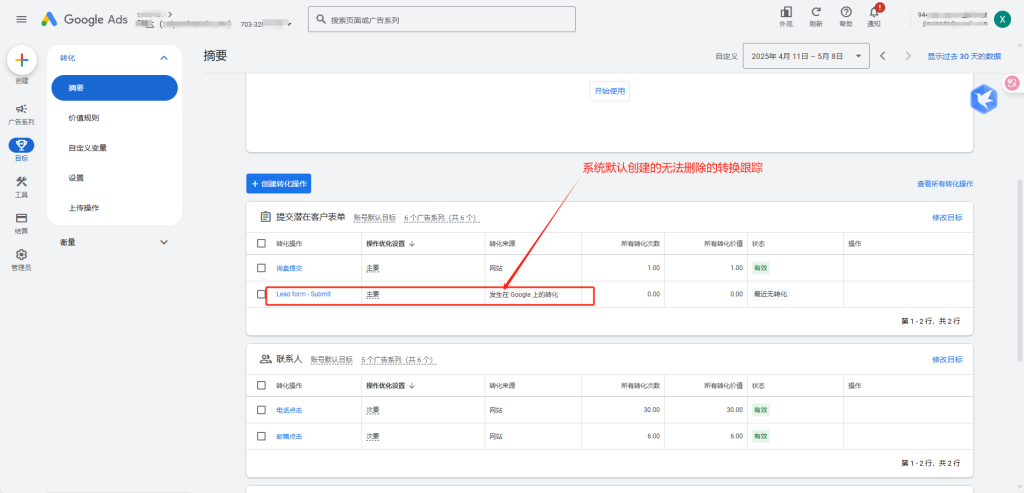Tick checkbox for 询盘提交 row
Image resolution: width=1024 pixels, height=493 pixels.
tap(261, 268)
